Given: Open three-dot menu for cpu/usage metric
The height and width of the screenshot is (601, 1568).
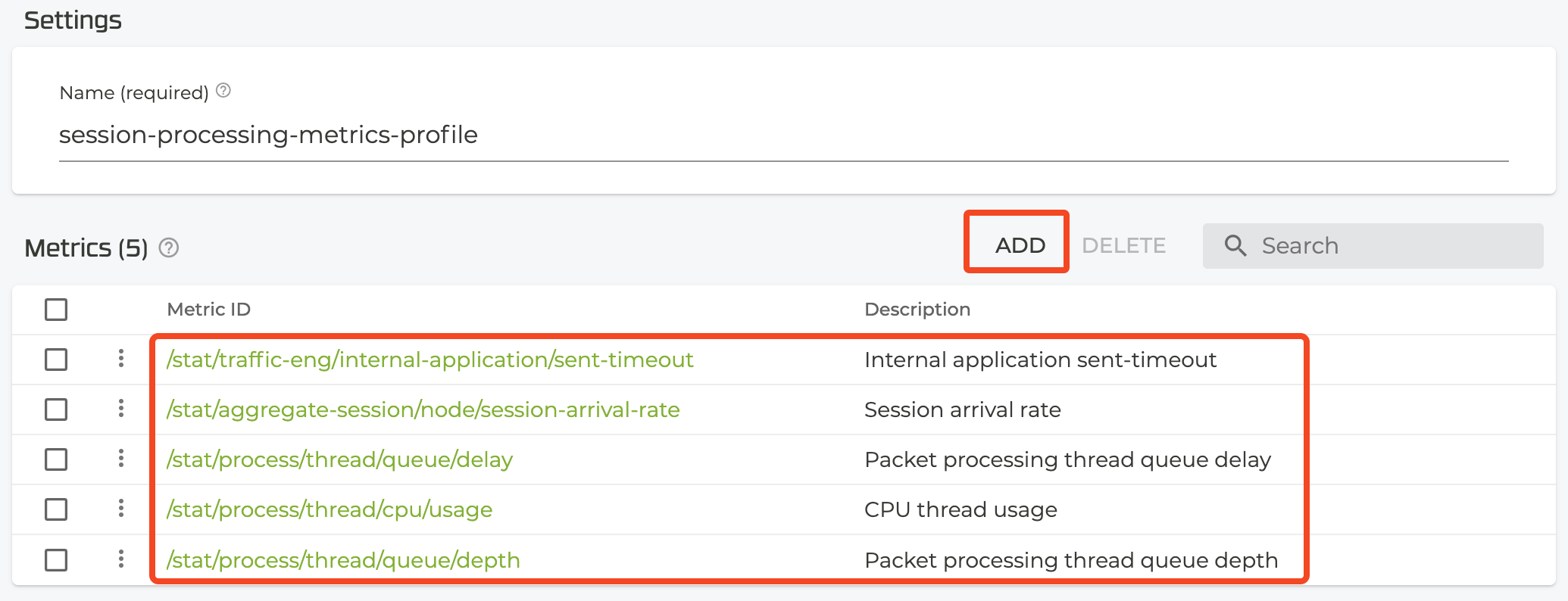Looking at the screenshot, I should pos(121,509).
